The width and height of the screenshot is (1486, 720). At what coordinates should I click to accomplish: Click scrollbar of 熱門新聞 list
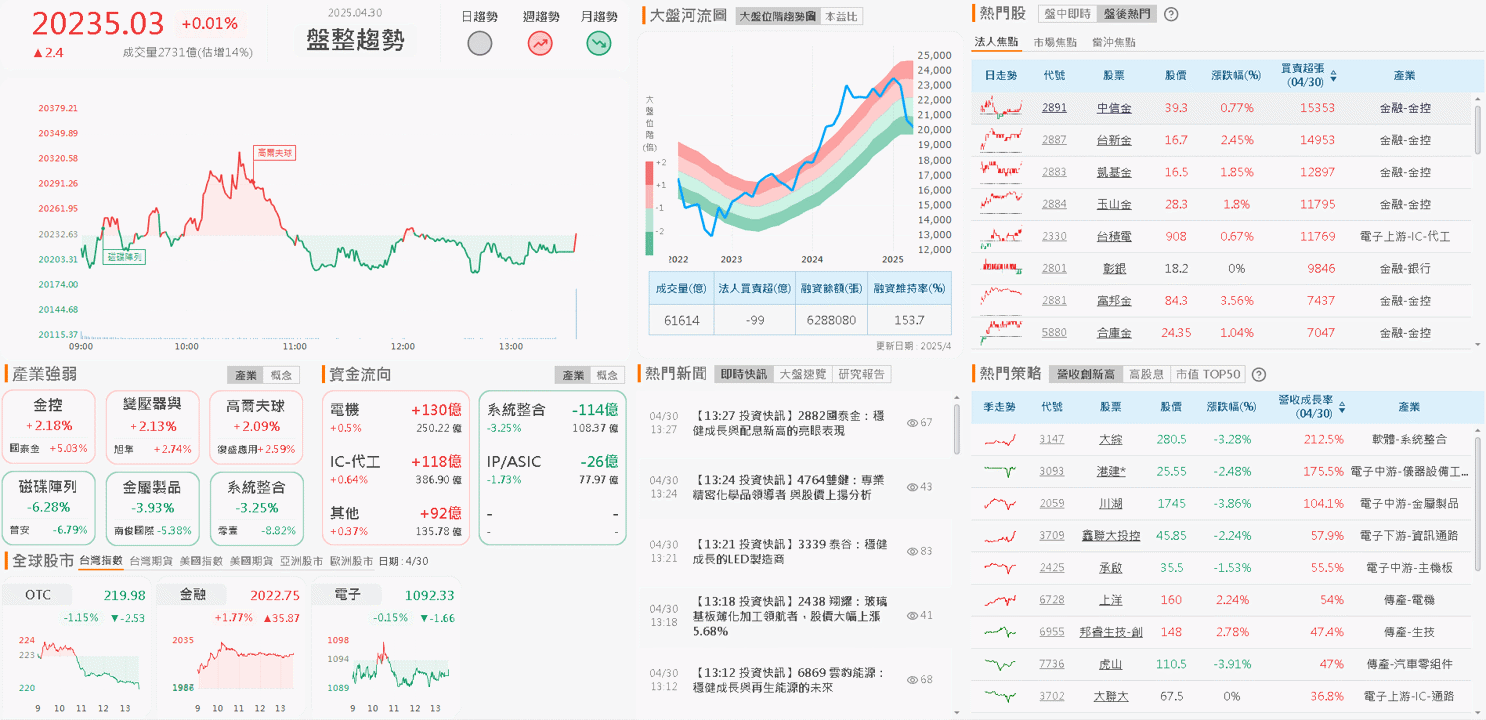pyautogui.click(x=958, y=430)
